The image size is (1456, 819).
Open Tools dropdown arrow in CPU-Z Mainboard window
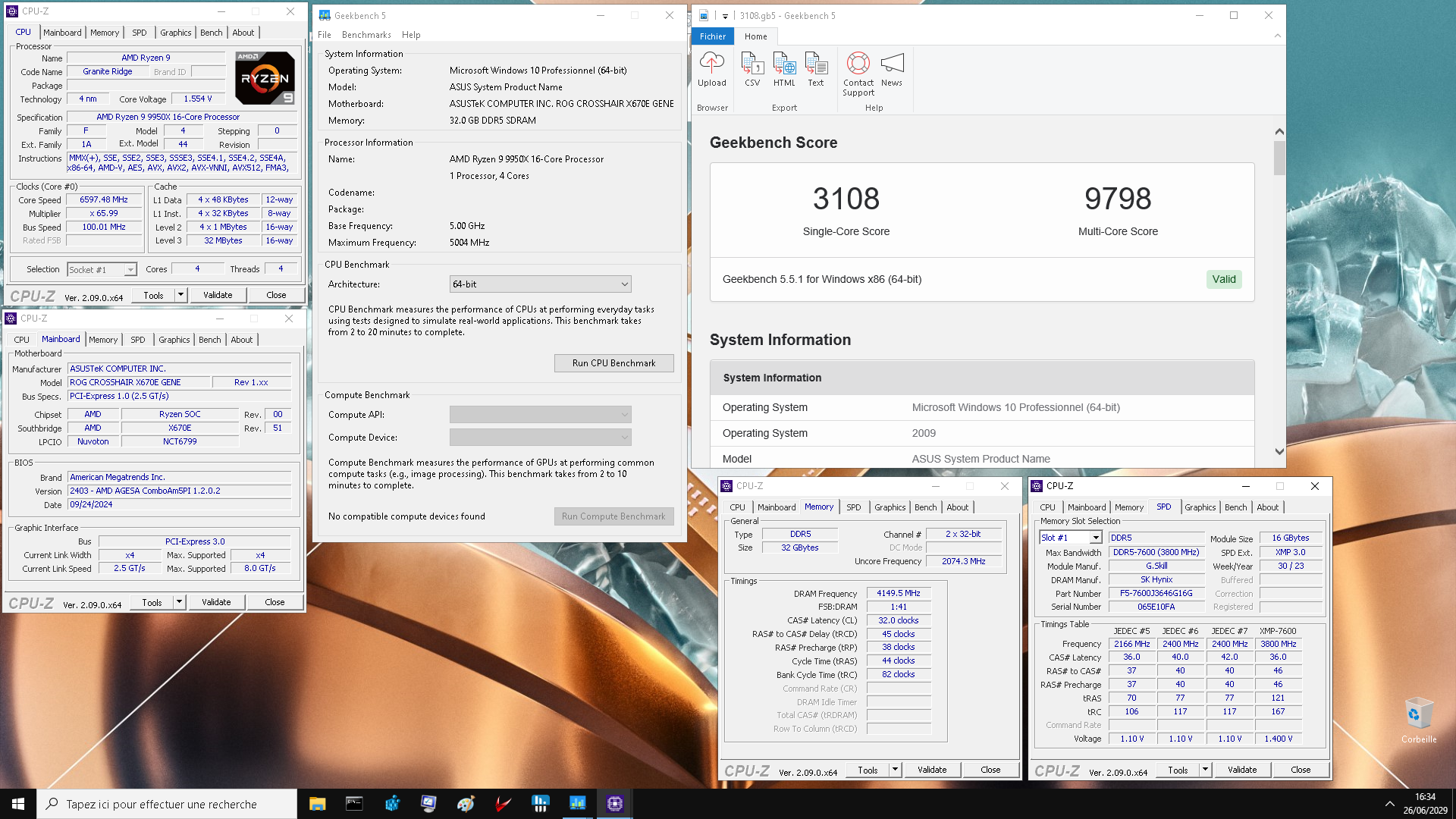point(179,602)
